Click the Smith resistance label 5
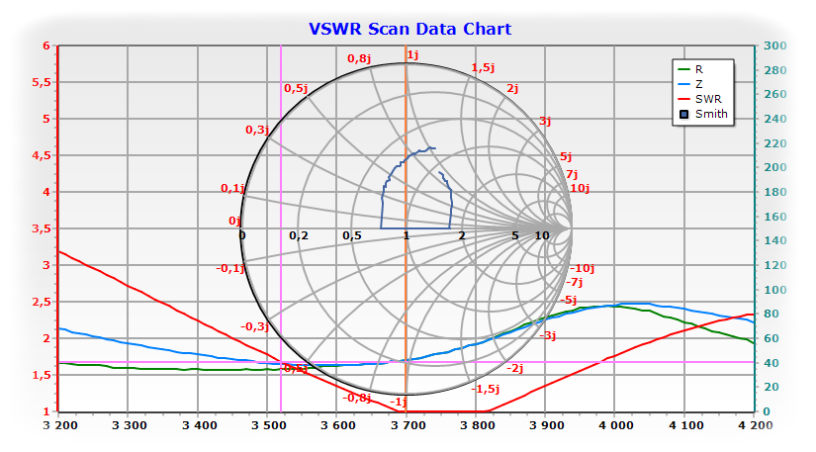The width and height of the screenshot is (816, 452). 515,236
